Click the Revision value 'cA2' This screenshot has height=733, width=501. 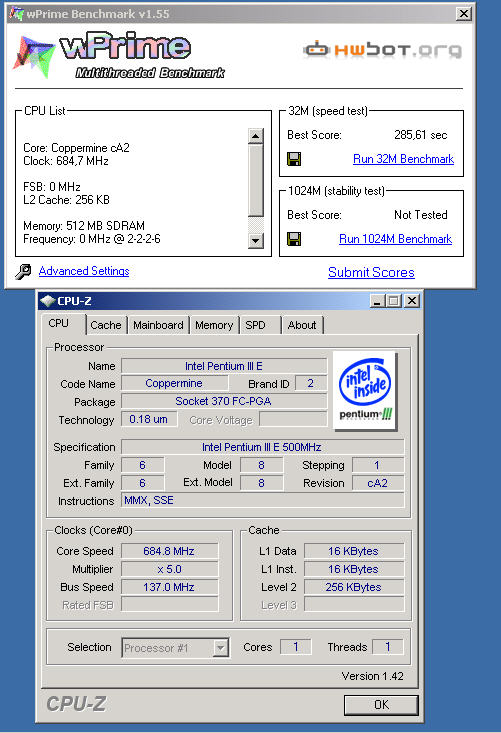pyautogui.click(x=378, y=483)
